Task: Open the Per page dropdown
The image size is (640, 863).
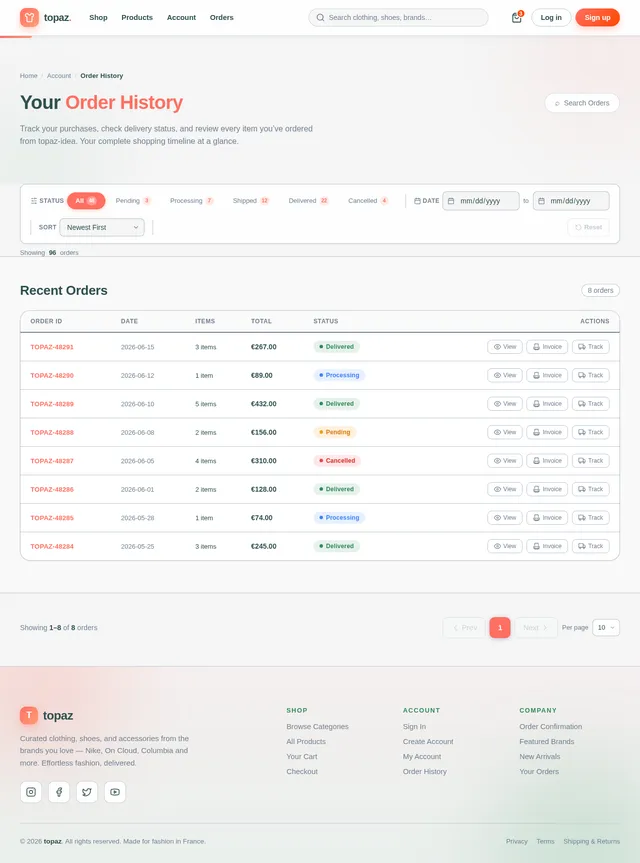Action: click(606, 627)
